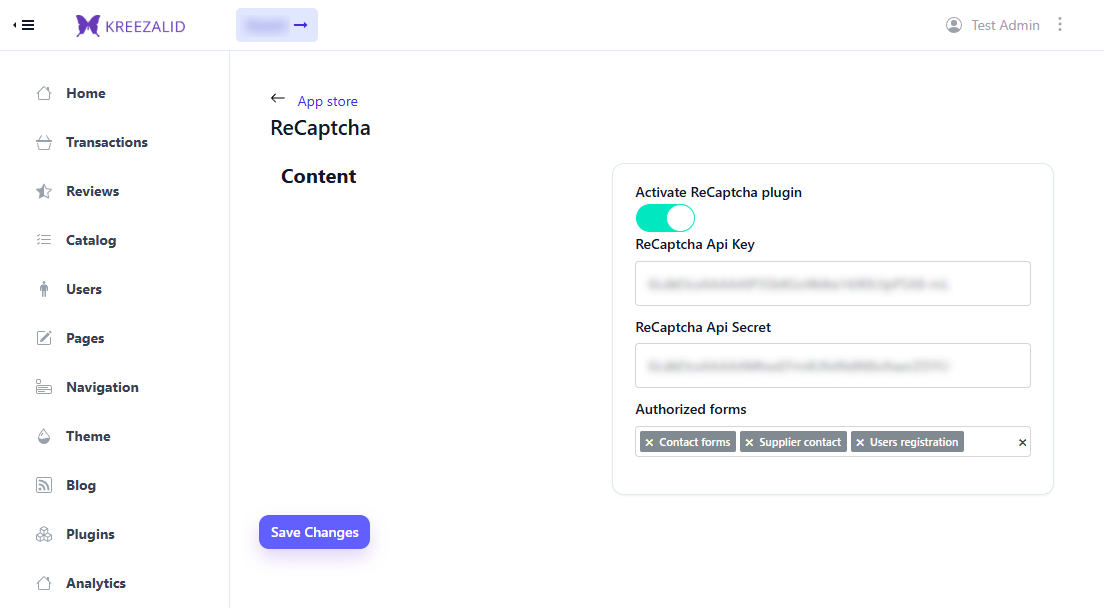
Task: Disable the Activate ReCaptcha plugin toggle
Action: click(x=665, y=218)
